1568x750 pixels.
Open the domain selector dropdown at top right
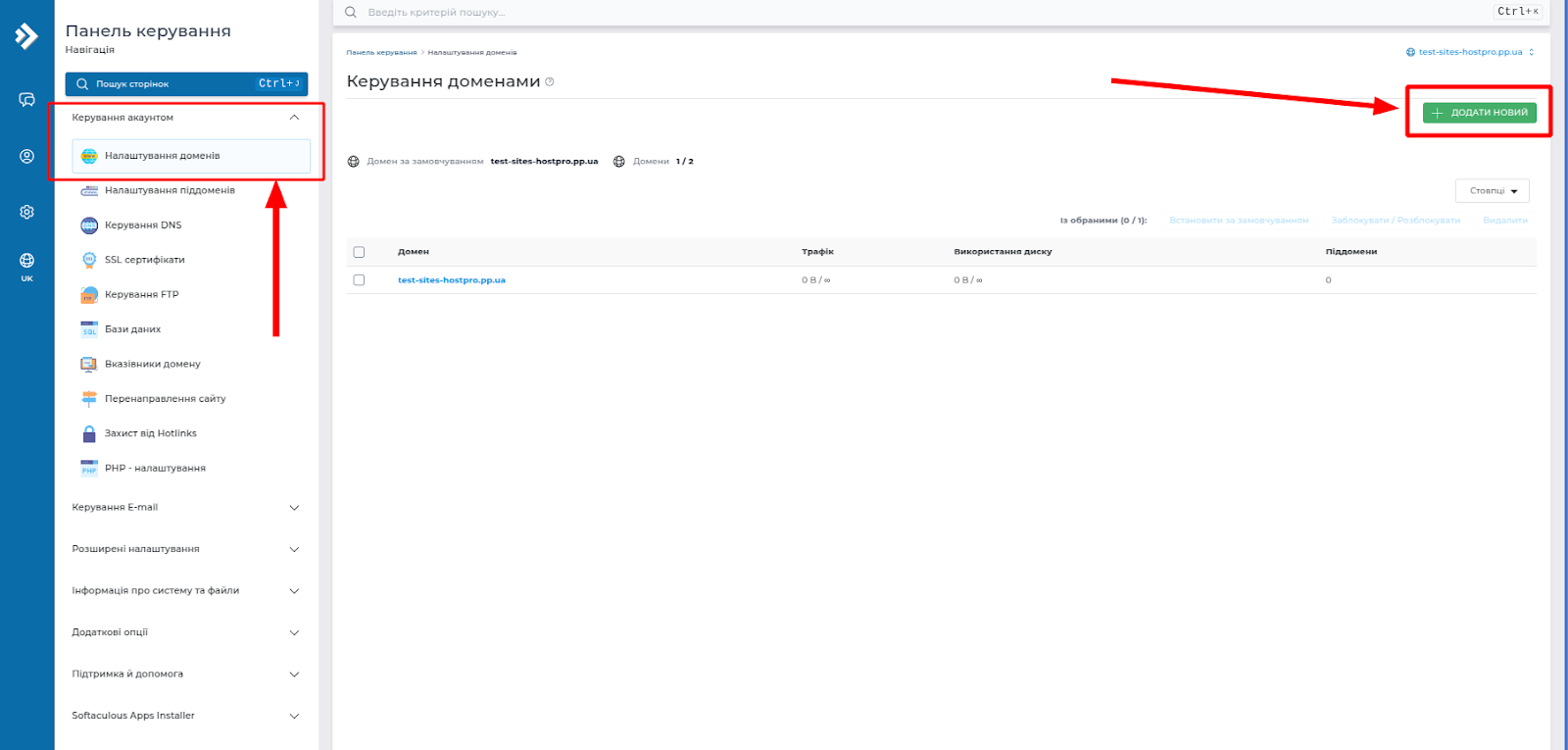point(1470,52)
